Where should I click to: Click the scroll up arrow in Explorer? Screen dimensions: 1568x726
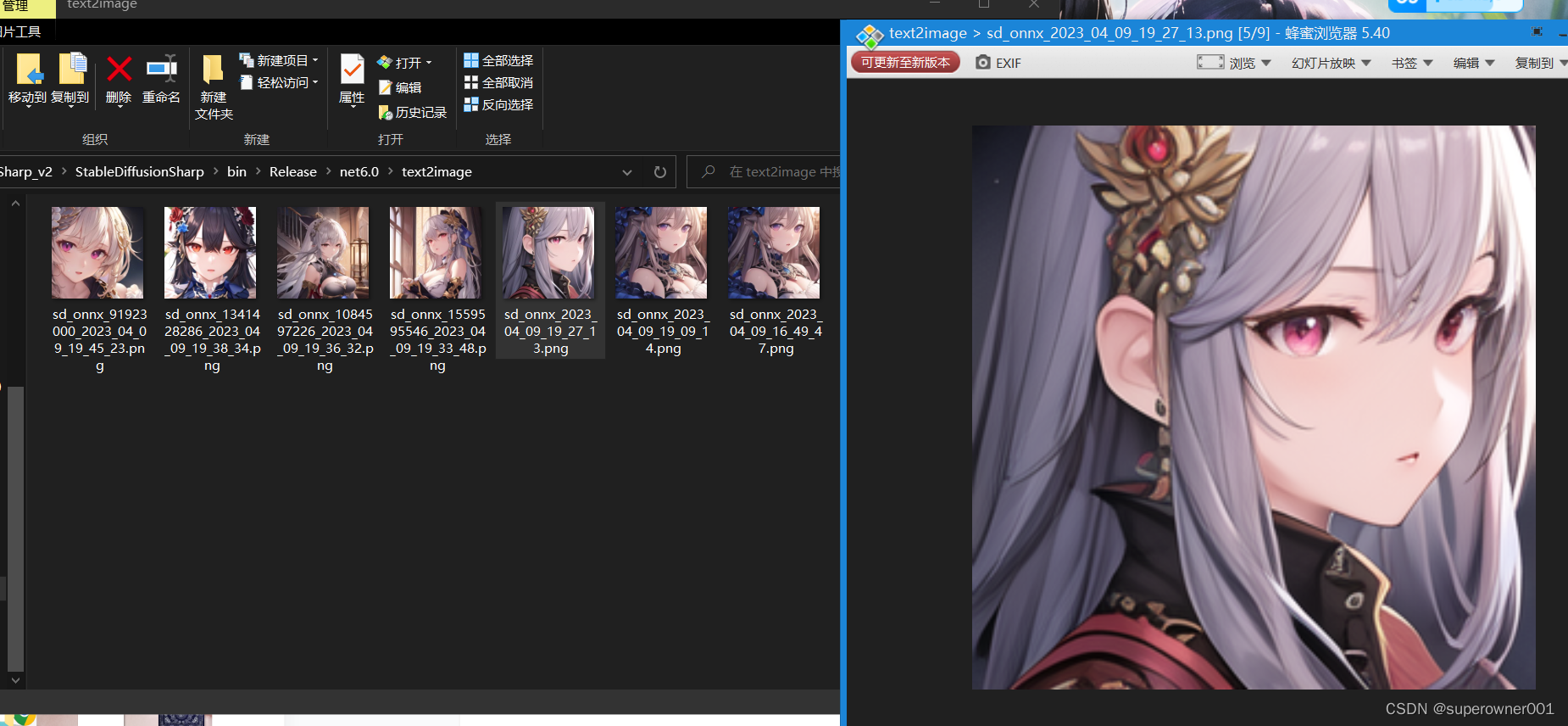(x=15, y=204)
